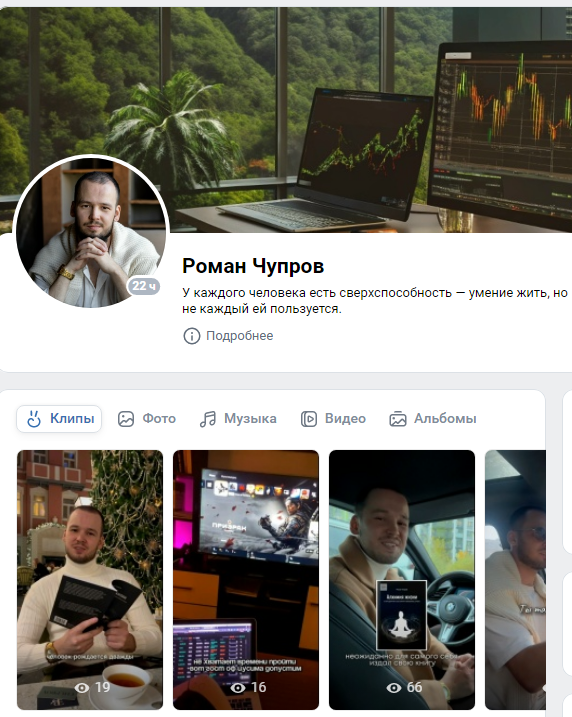
Task: Open the Клипы tab
Action: [59, 418]
